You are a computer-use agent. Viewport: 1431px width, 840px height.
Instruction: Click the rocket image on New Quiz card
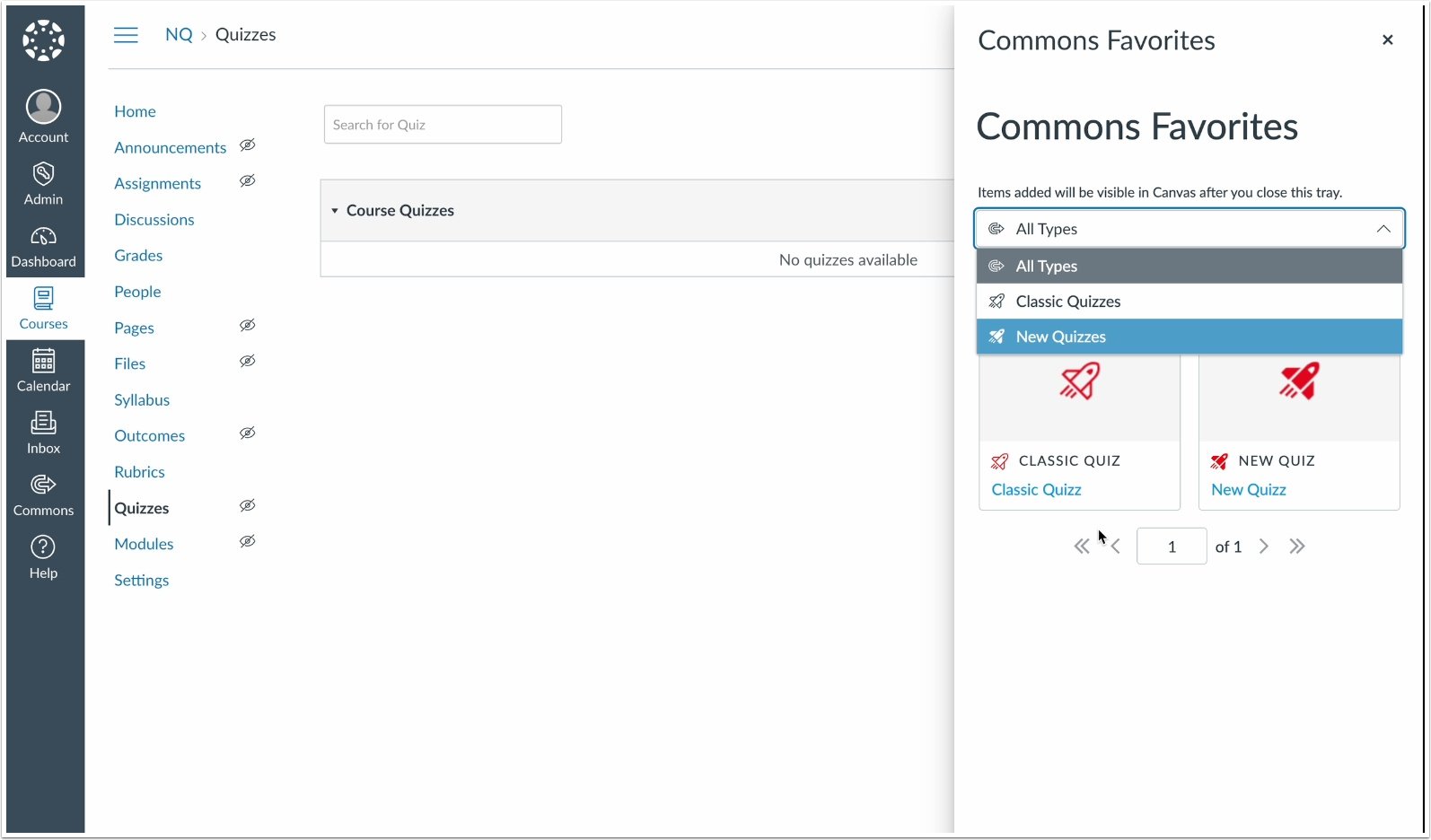(x=1299, y=381)
